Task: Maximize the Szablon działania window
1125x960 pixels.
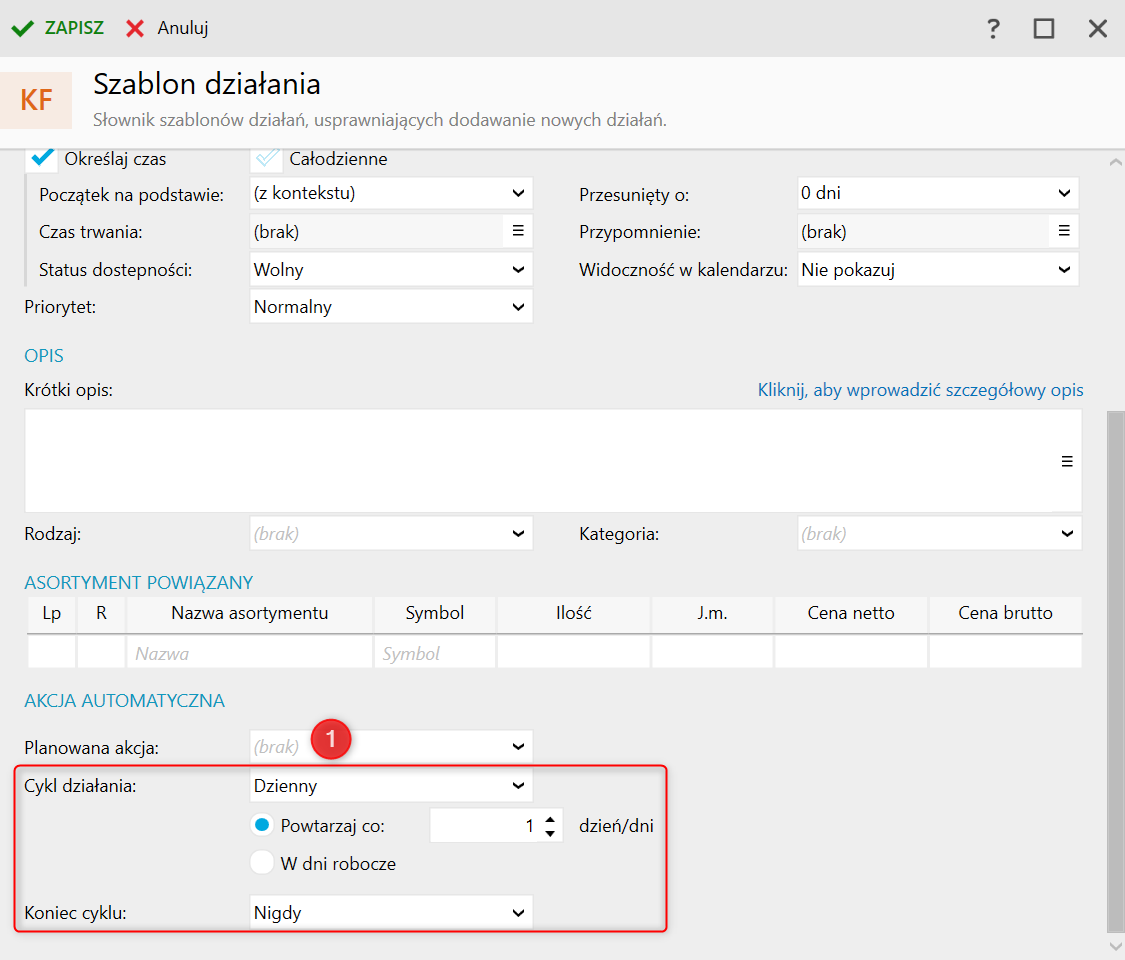Action: coord(1044,28)
